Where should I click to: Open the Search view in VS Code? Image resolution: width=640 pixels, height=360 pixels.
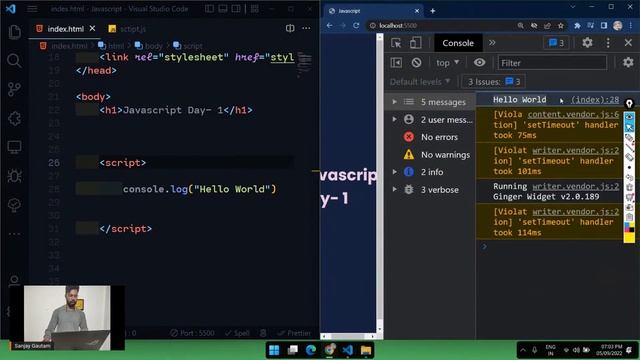[x=14, y=60]
